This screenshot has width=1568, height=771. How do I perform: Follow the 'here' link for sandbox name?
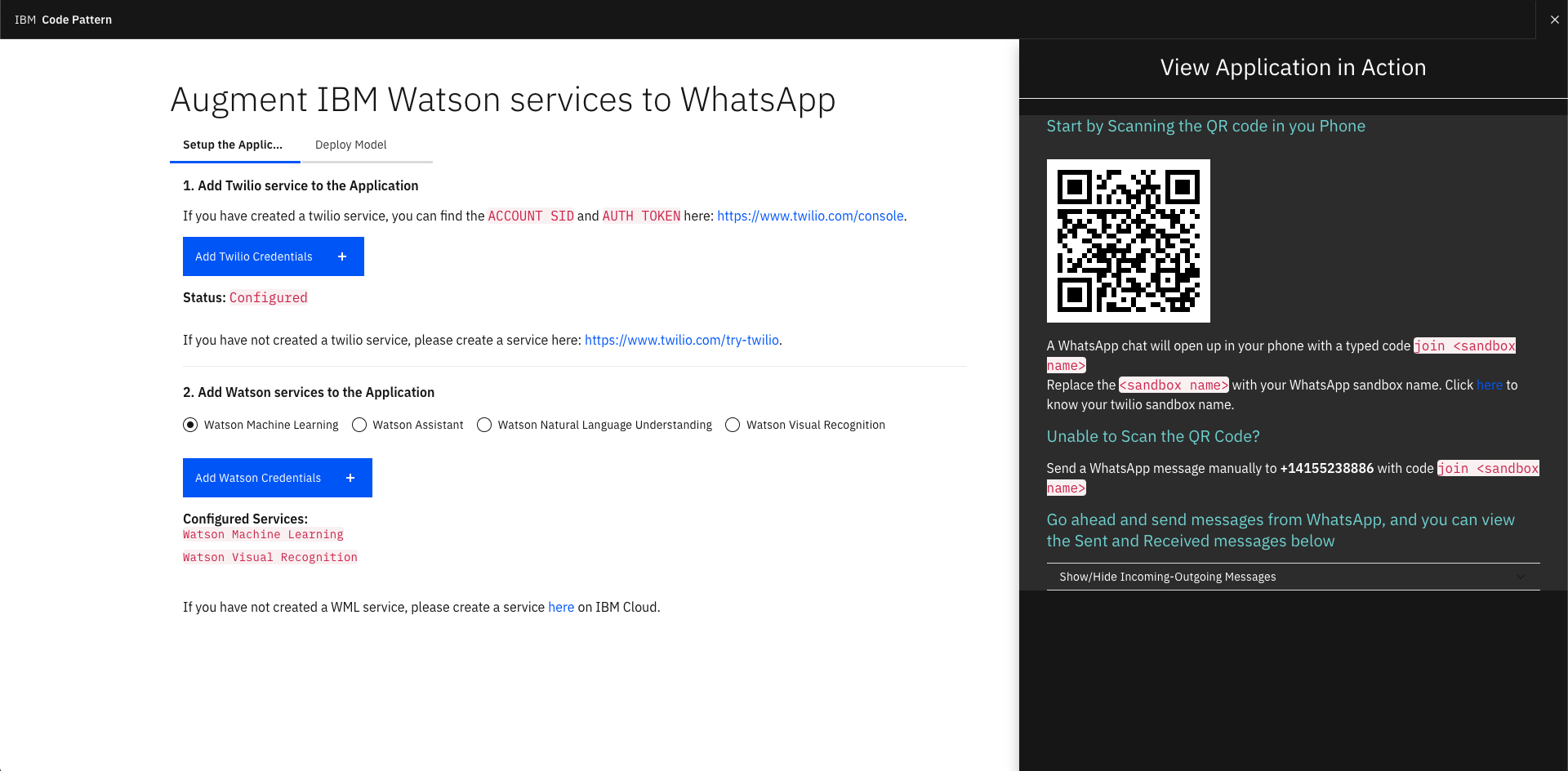(x=1490, y=385)
